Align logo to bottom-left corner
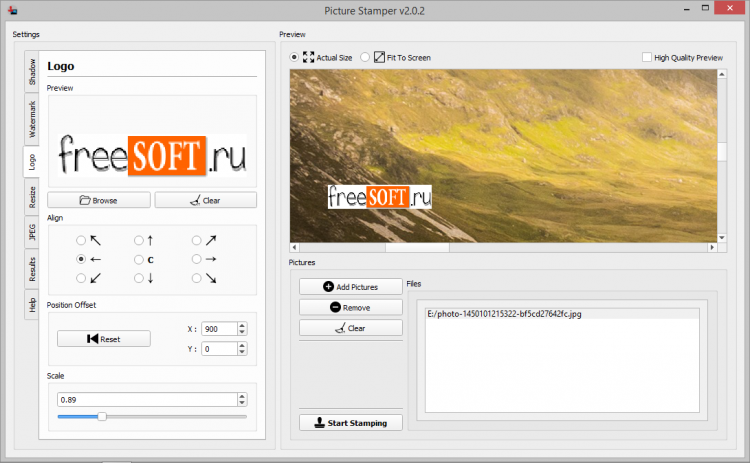 pyautogui.click(x=81, y=278)
